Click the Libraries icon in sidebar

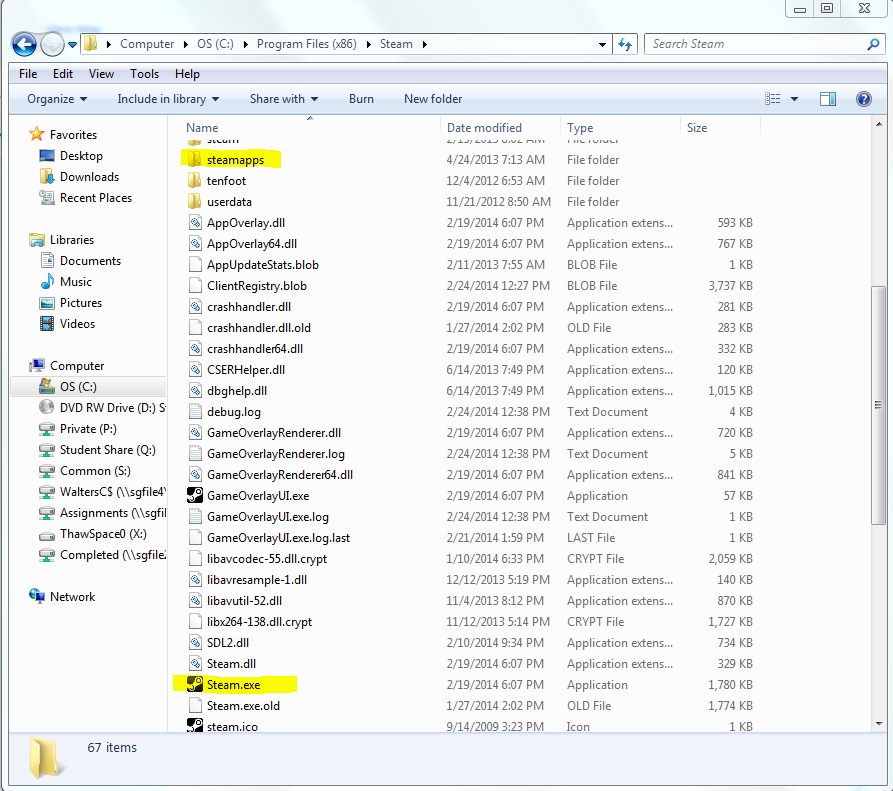[37, 240]
